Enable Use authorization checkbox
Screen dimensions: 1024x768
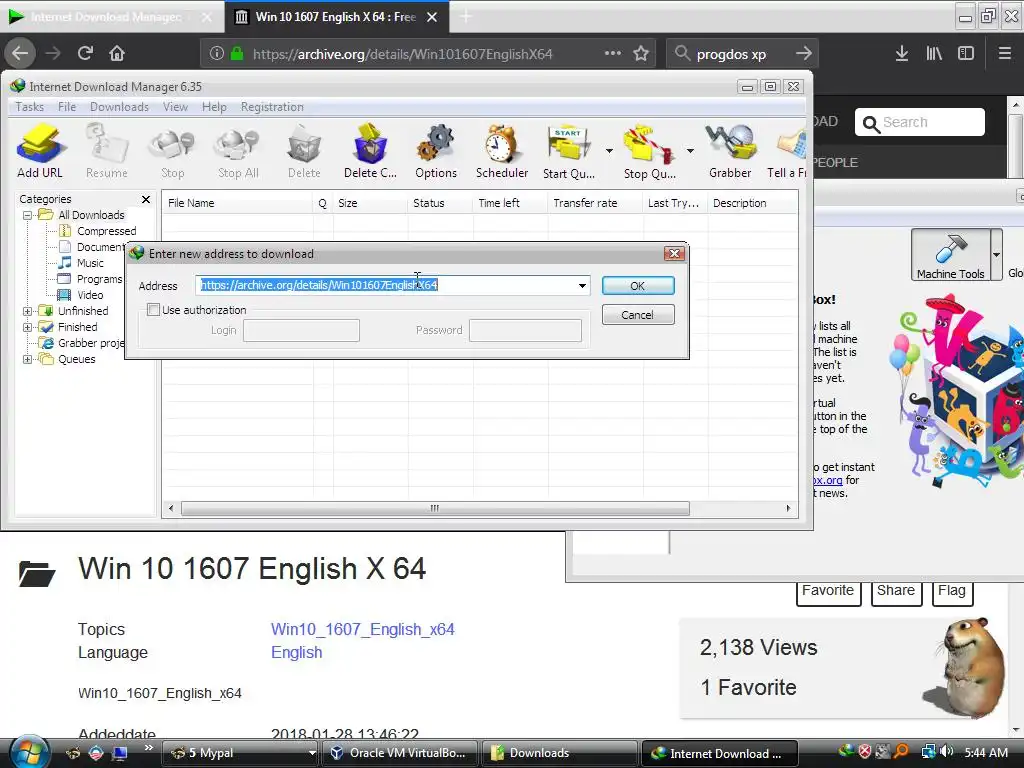[x=153, y=310]
